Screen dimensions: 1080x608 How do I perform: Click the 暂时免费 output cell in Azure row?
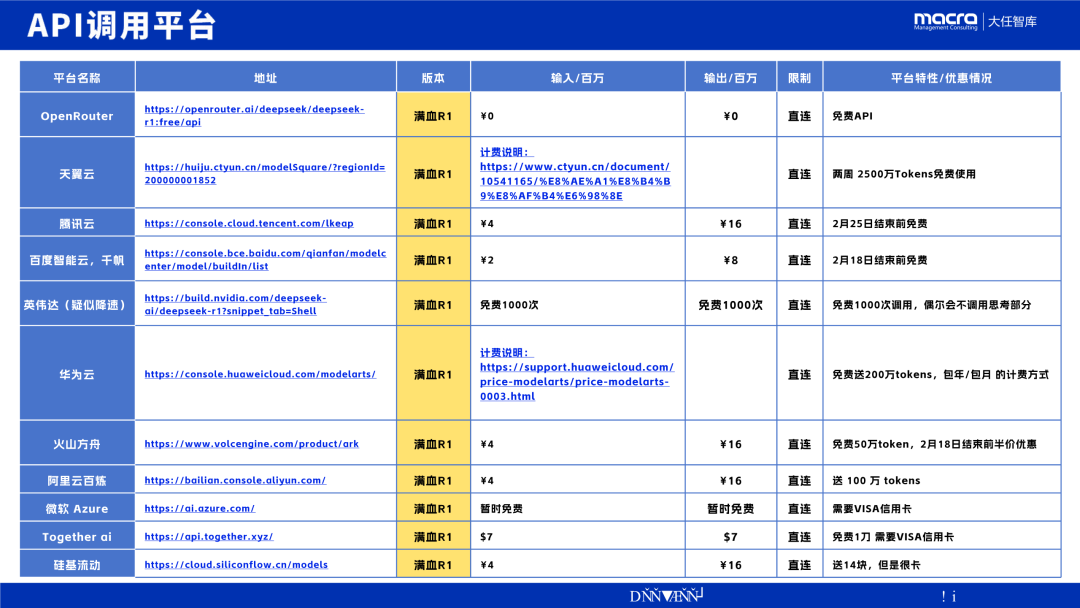coord(731,508)
